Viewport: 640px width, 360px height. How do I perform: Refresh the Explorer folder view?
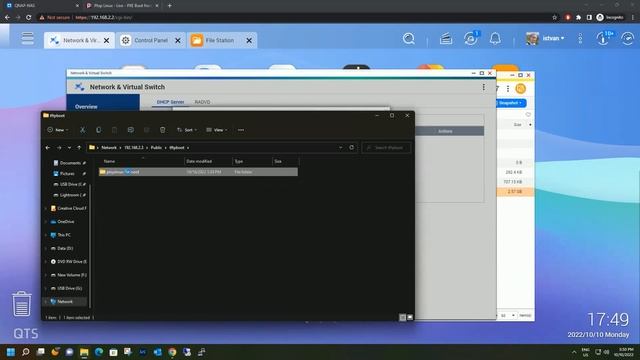tap(351, 148)
